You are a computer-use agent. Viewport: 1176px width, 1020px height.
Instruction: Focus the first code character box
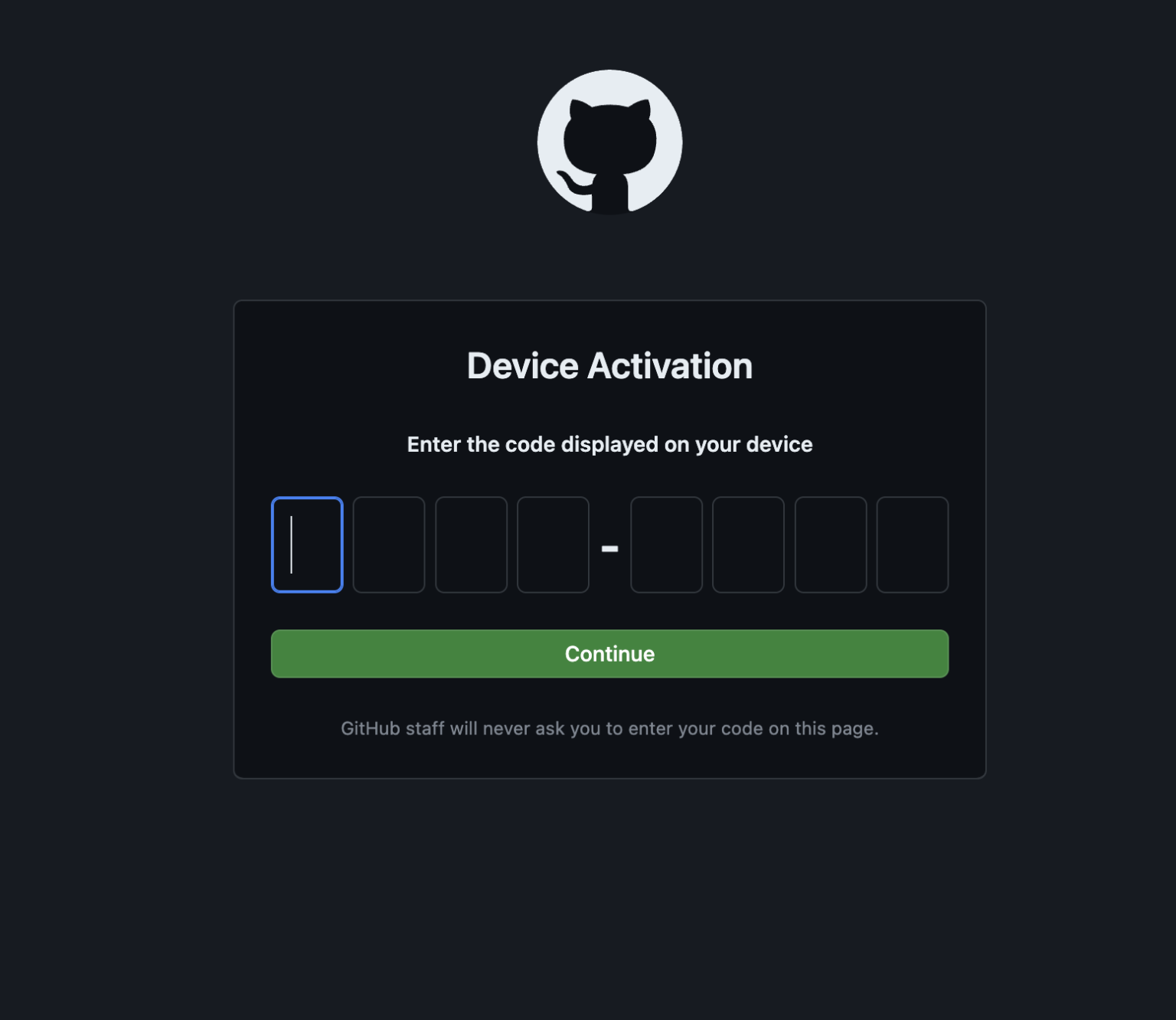pos(307,544)
